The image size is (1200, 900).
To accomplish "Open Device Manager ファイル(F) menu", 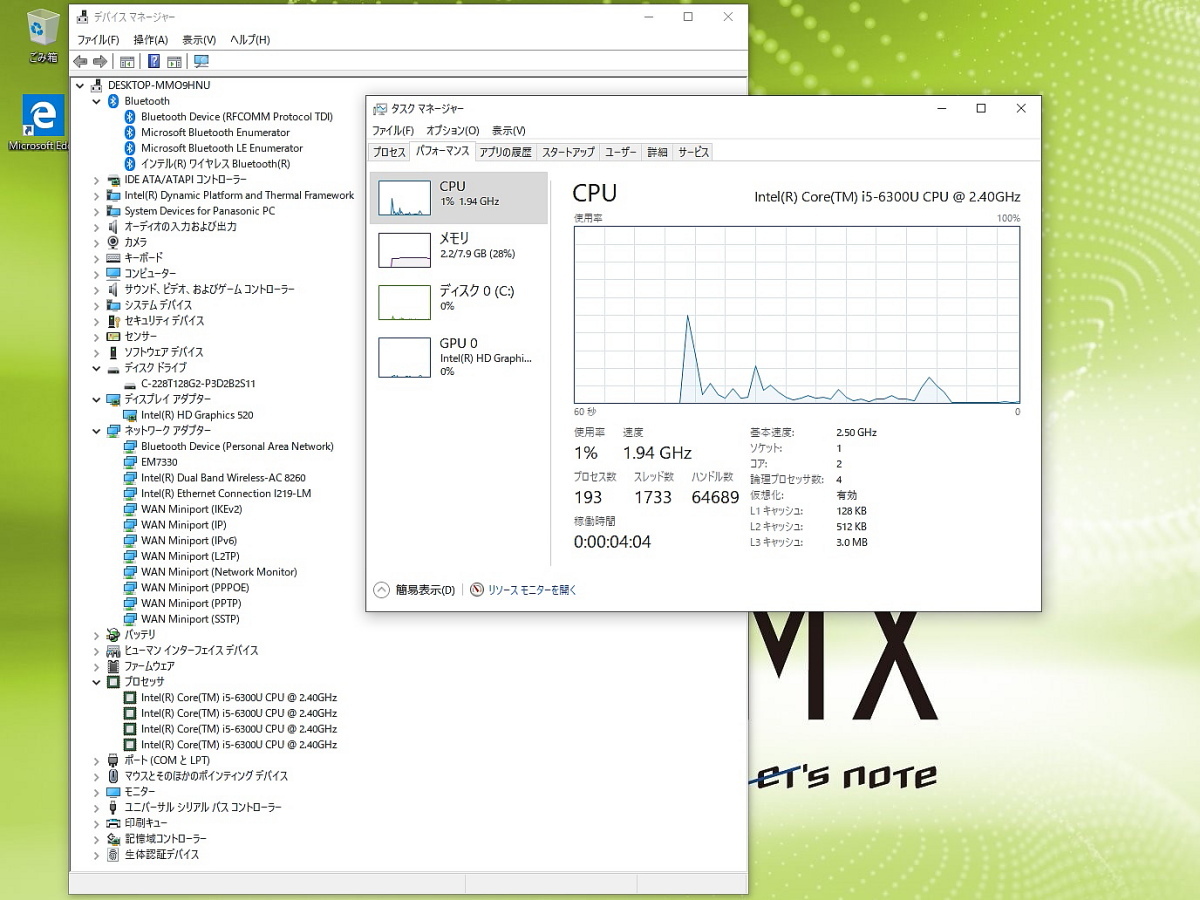I will pyautogui.click(x=98, y=40).
